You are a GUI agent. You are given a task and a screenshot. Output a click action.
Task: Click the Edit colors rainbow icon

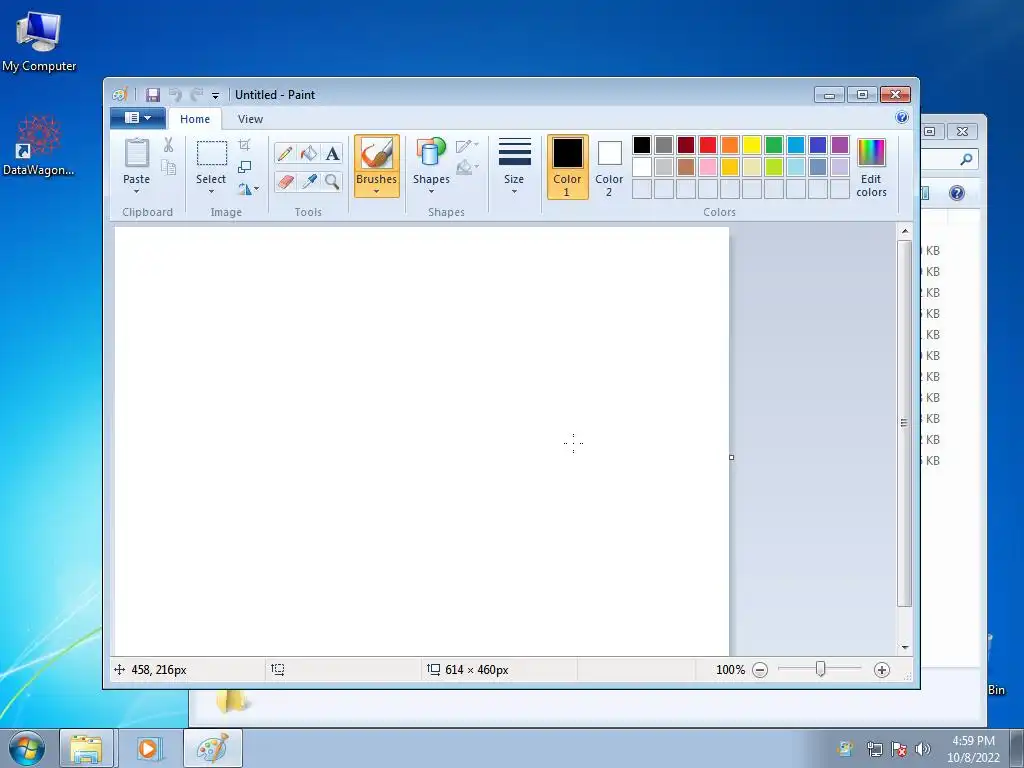point(871,153)
